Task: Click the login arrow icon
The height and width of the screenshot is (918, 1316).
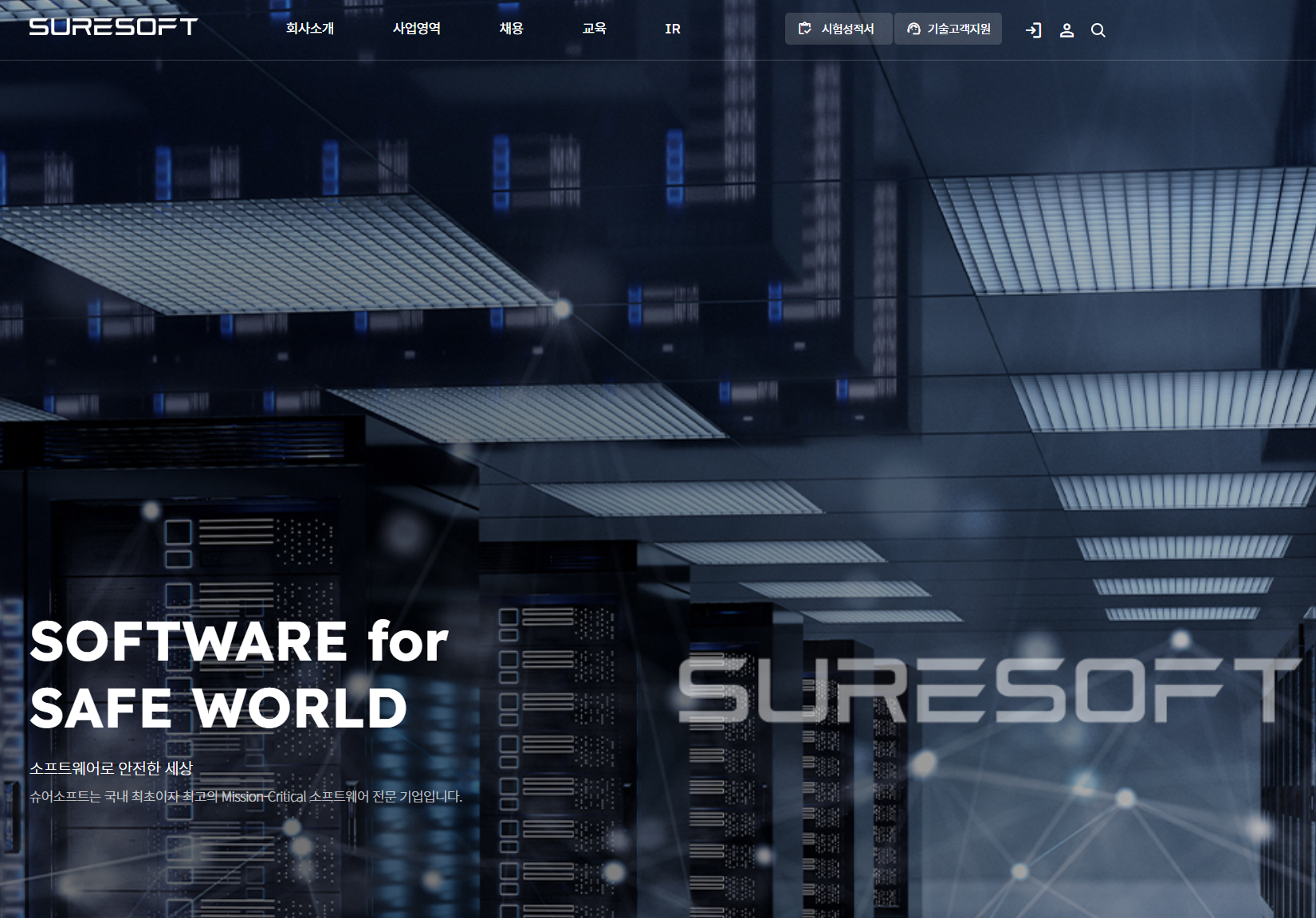Action: point(1034,30)
